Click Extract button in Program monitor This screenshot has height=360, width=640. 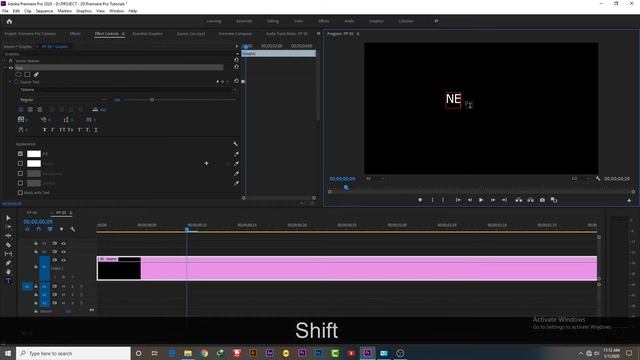530,200
